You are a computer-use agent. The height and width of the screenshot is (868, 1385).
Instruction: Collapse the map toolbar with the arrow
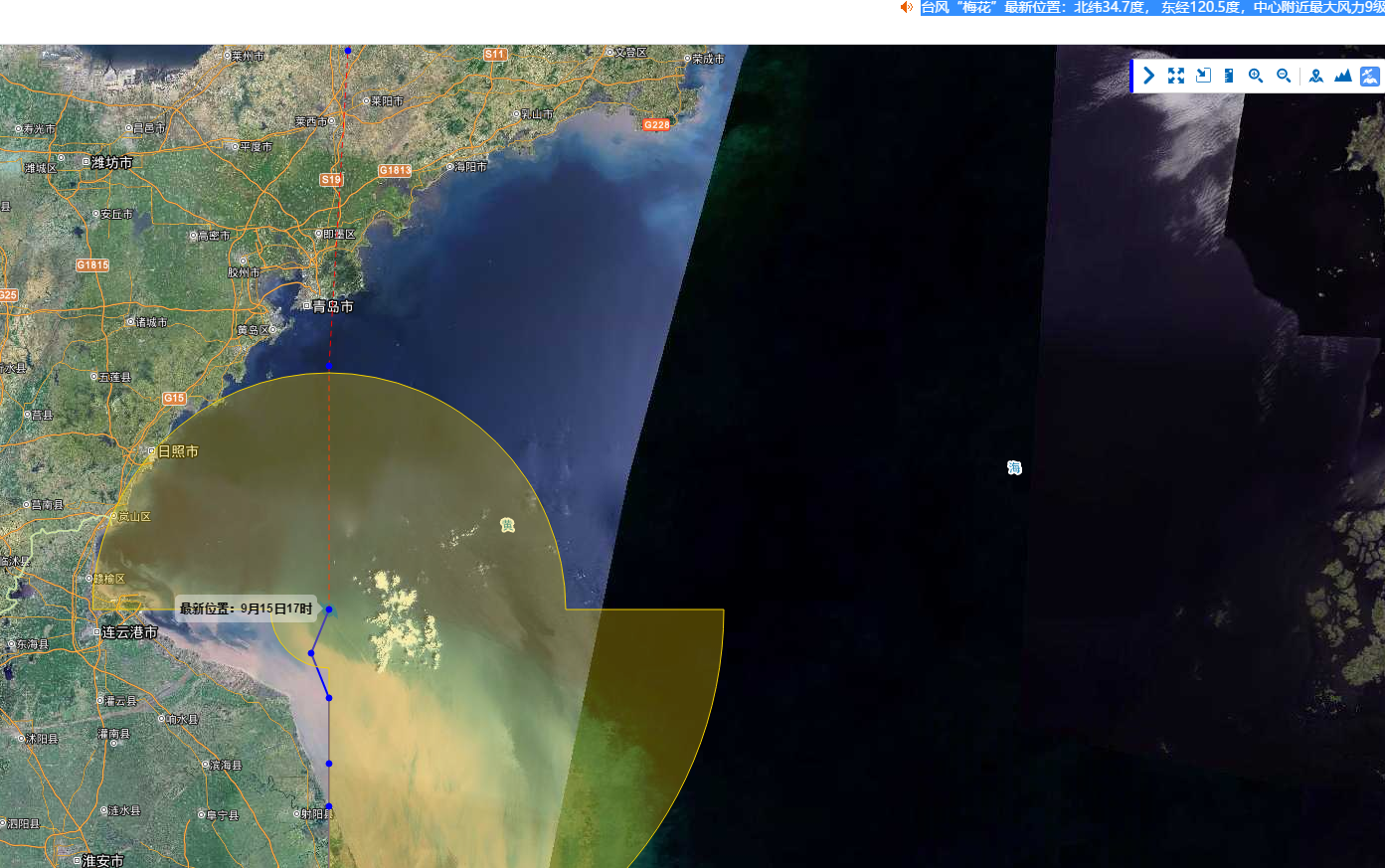tap(1148, 76)
